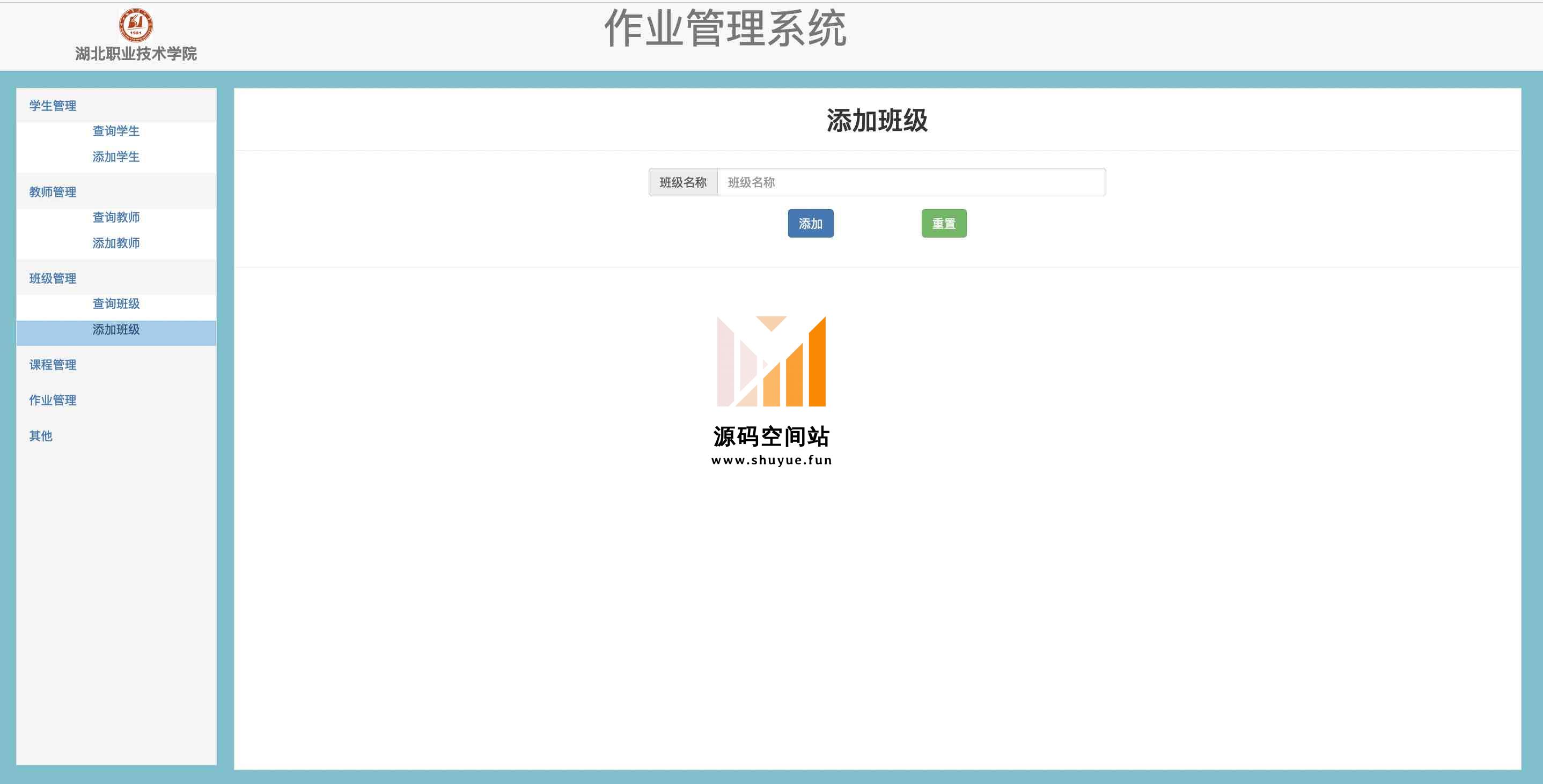Click the 湖北职业技术学院 school name text

[136, 54]
